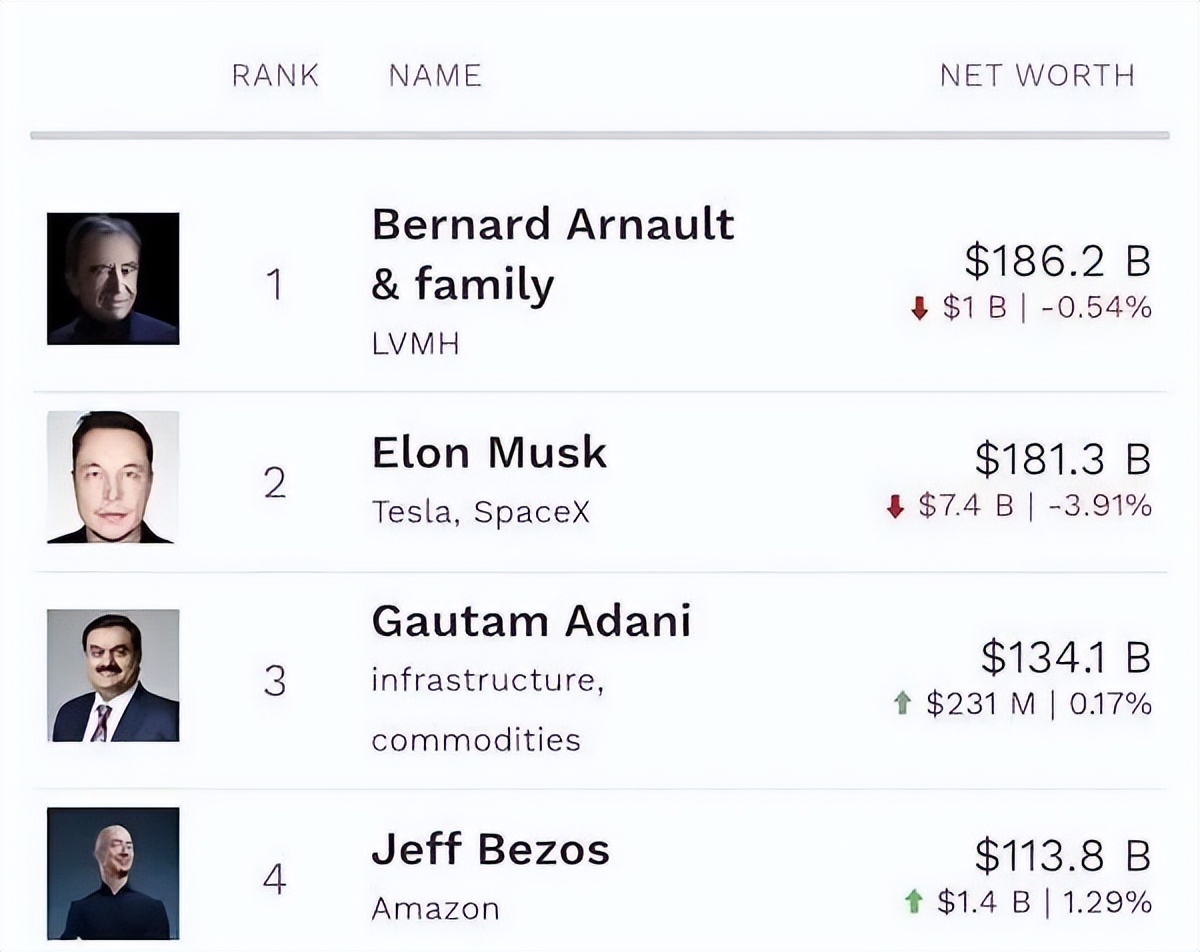This screenshot has width=1200, height=952.
Task: Open the Bernard Arnault & family name link
Action: coord(552,254)
